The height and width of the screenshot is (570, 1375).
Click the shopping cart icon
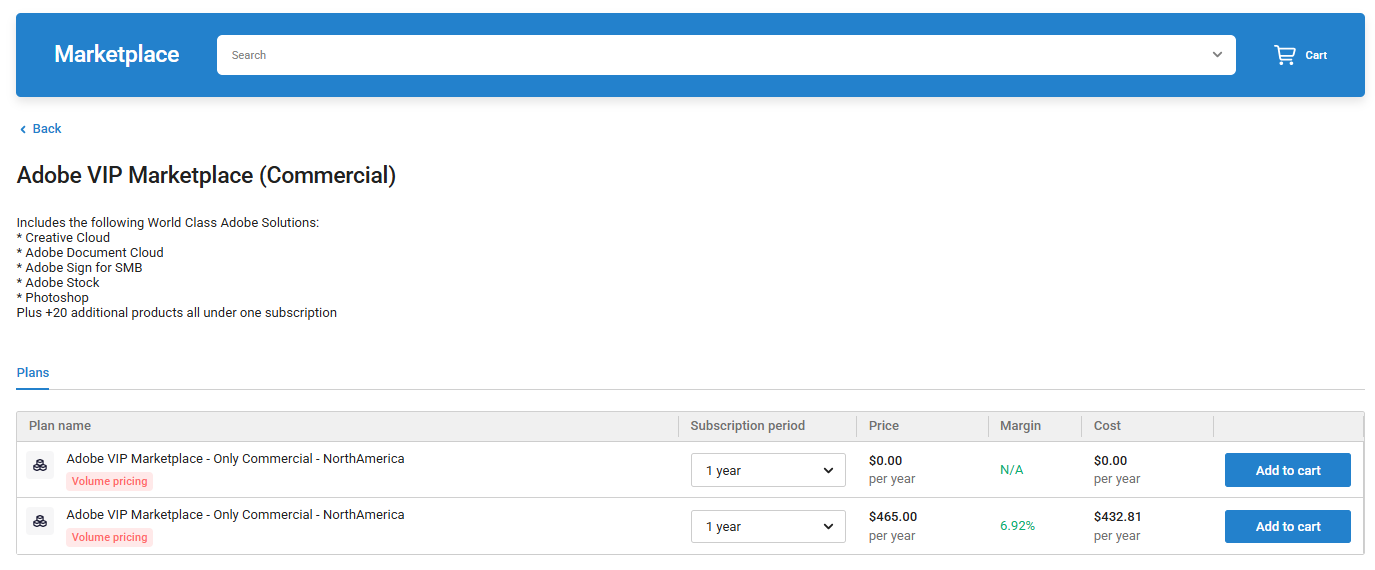point(1284,55)
